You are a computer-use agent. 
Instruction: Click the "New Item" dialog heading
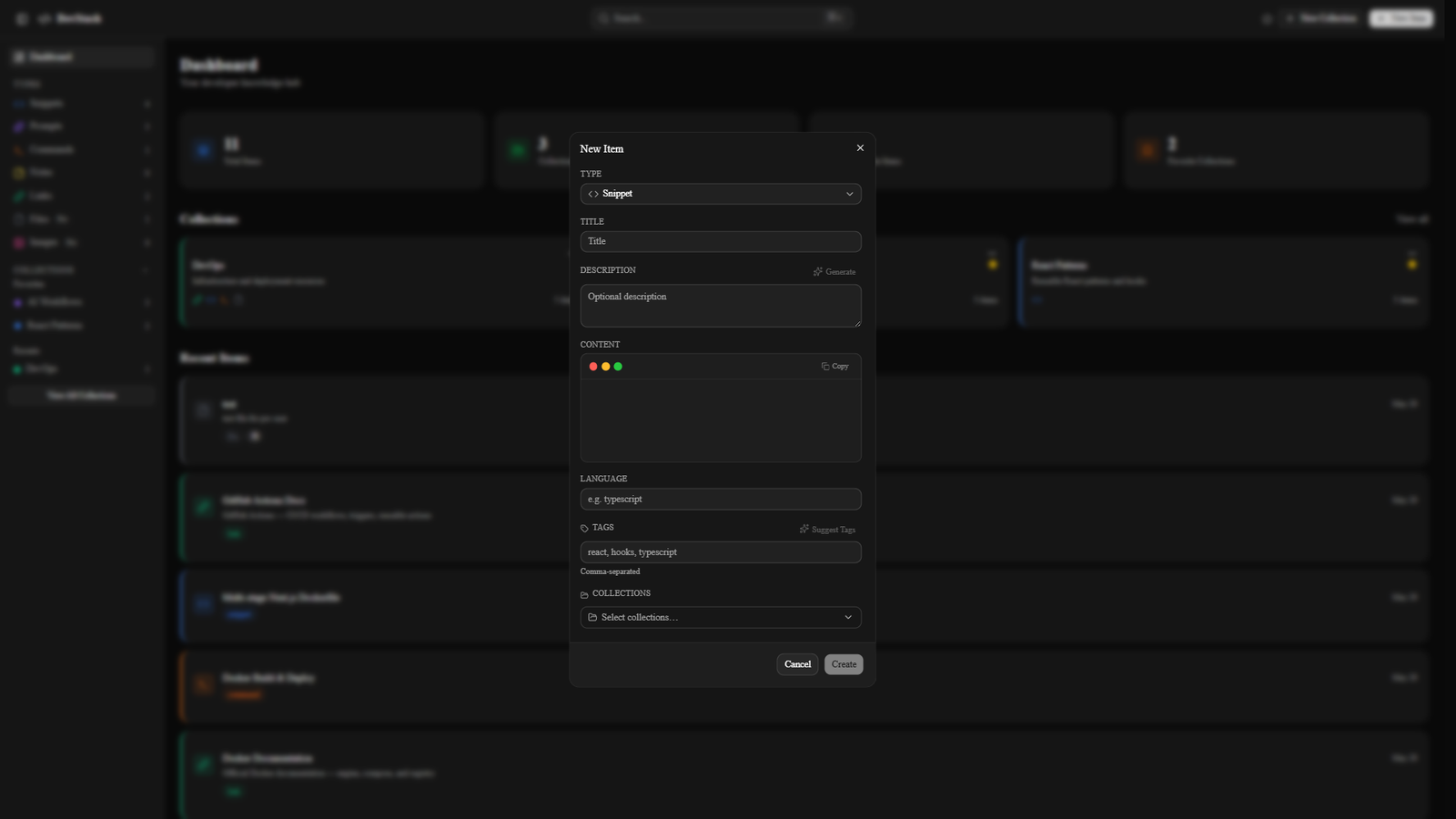[x=602, y=148]
